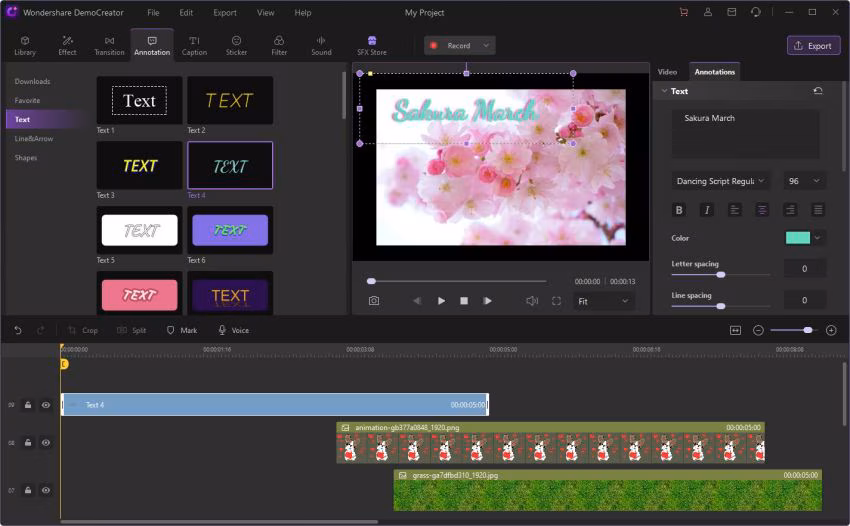Switch to the Video properties tab
This screenshot has height=526, width=850.
[x=667, y=72]
